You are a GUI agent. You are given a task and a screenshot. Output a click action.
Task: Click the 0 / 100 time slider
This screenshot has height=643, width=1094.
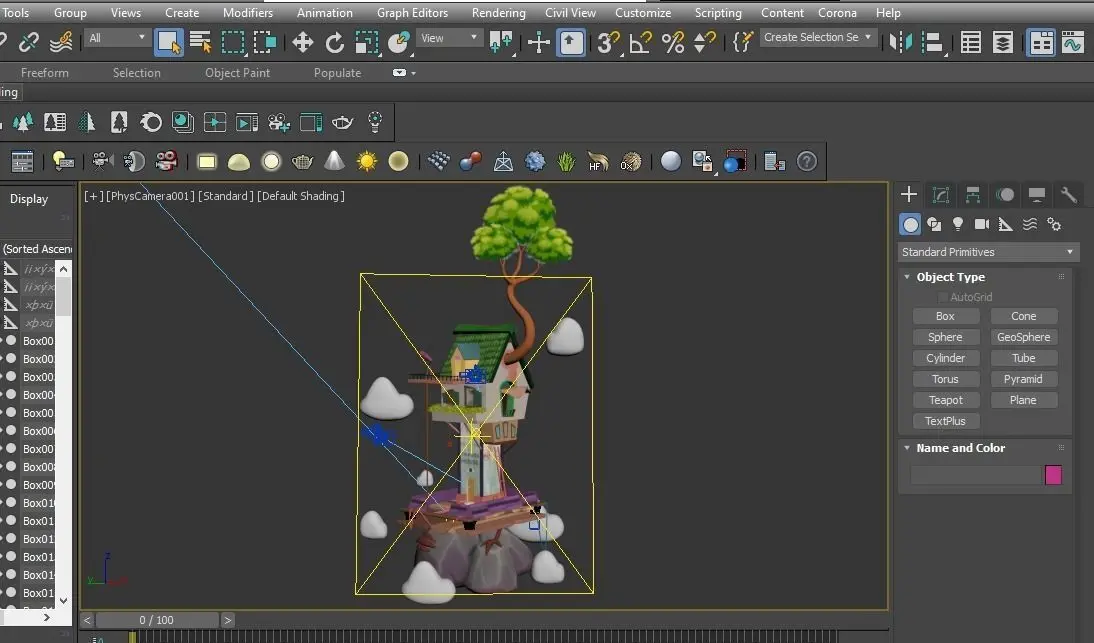click(x=156, y=620)
